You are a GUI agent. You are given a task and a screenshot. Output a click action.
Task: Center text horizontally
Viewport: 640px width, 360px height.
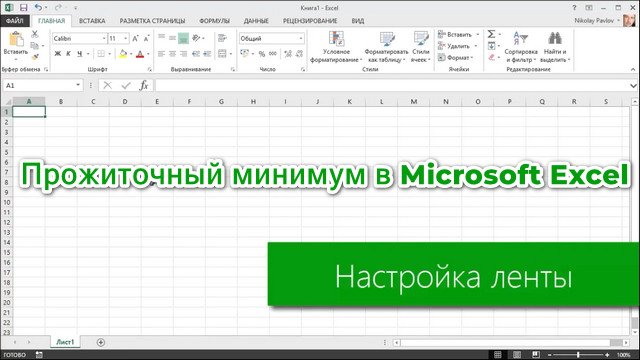[173, 53]
